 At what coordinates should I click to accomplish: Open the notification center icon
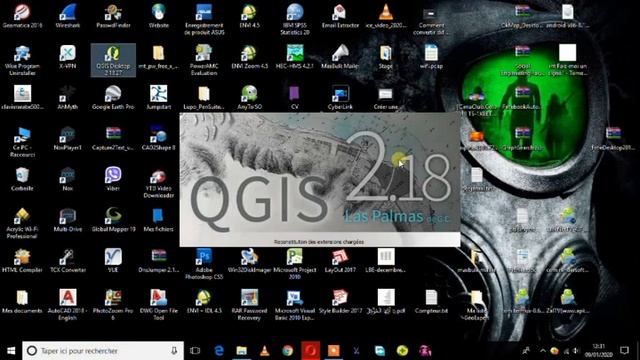point(624,351)
